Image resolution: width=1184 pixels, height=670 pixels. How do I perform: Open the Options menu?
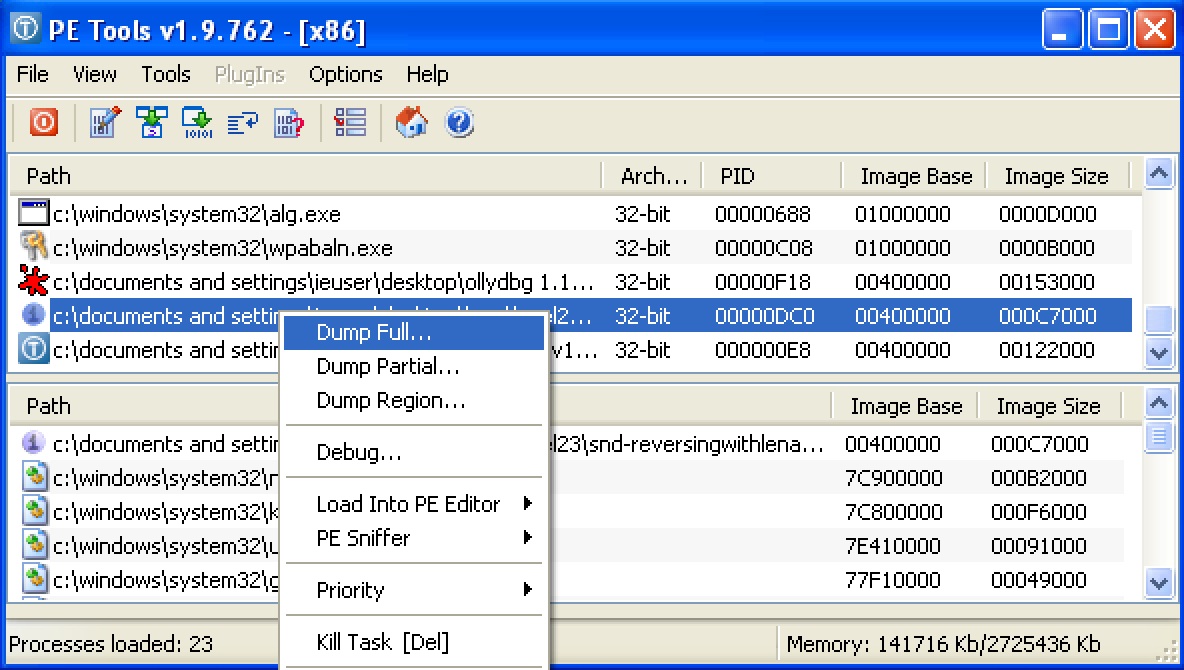[x=345, y=74]
